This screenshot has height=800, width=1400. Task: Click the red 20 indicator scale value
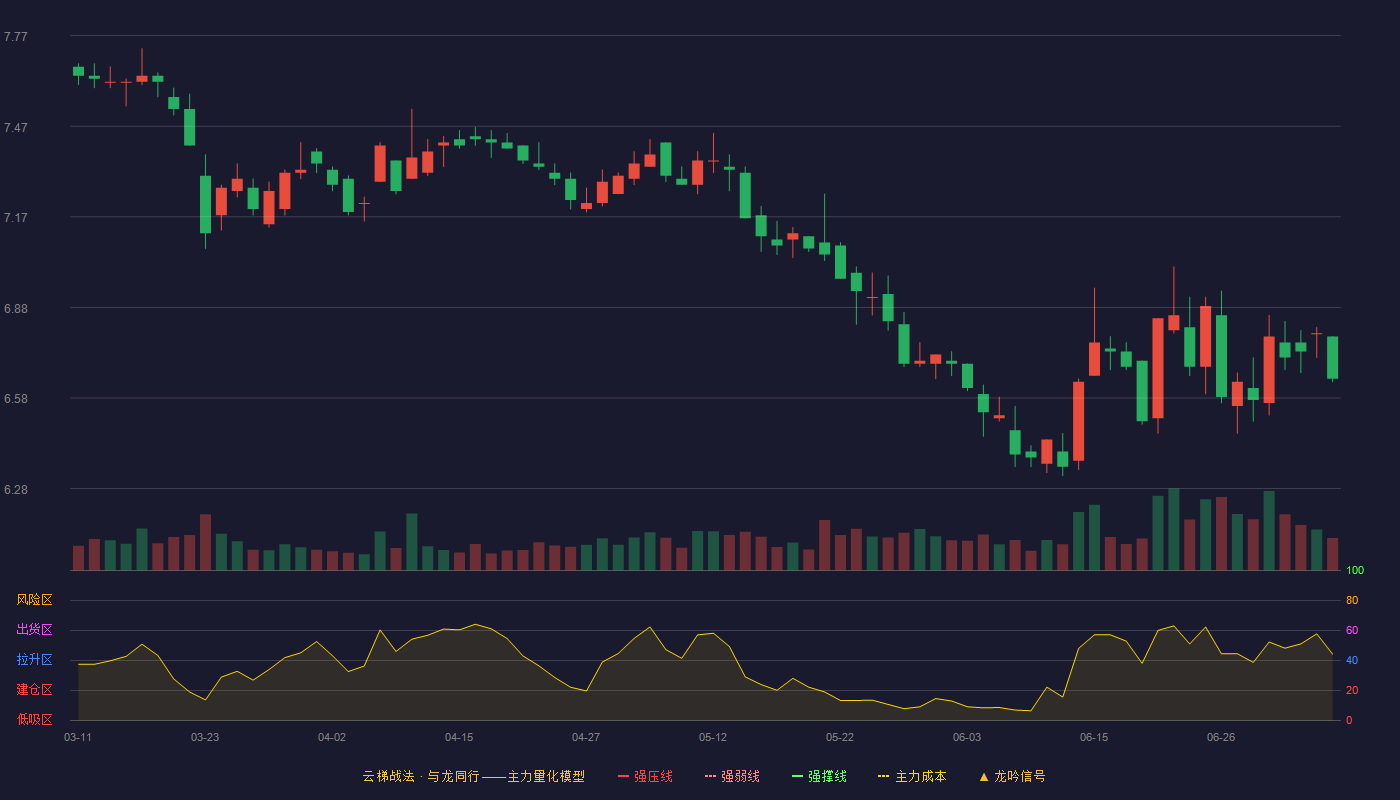1352,690
